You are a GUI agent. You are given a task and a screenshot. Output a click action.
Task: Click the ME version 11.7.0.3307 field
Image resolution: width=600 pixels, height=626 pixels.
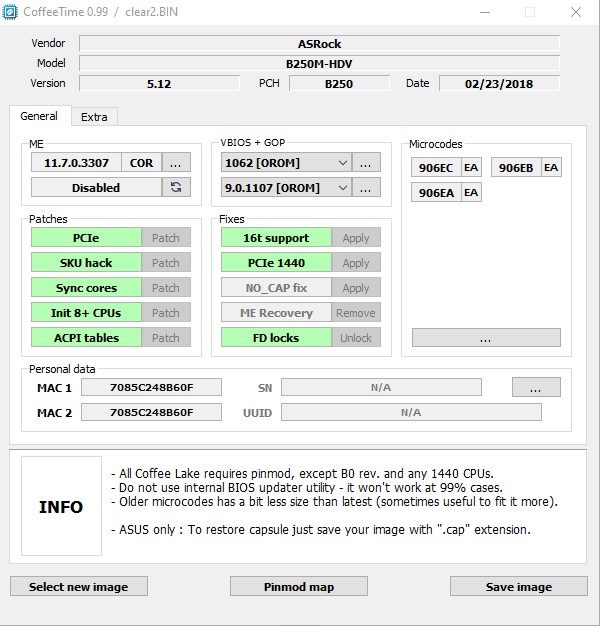pos(76,162)
